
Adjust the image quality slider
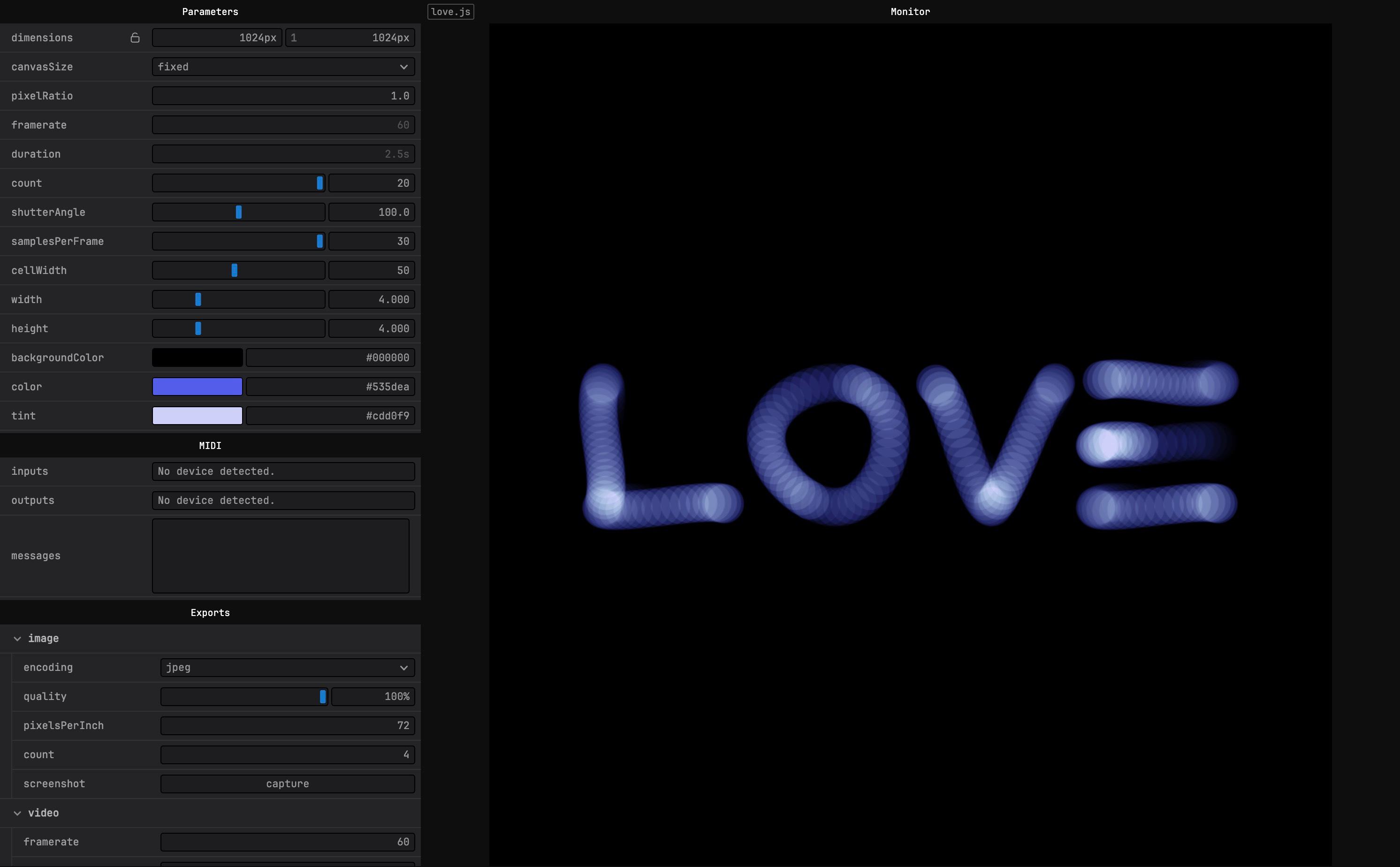(244, 697)
